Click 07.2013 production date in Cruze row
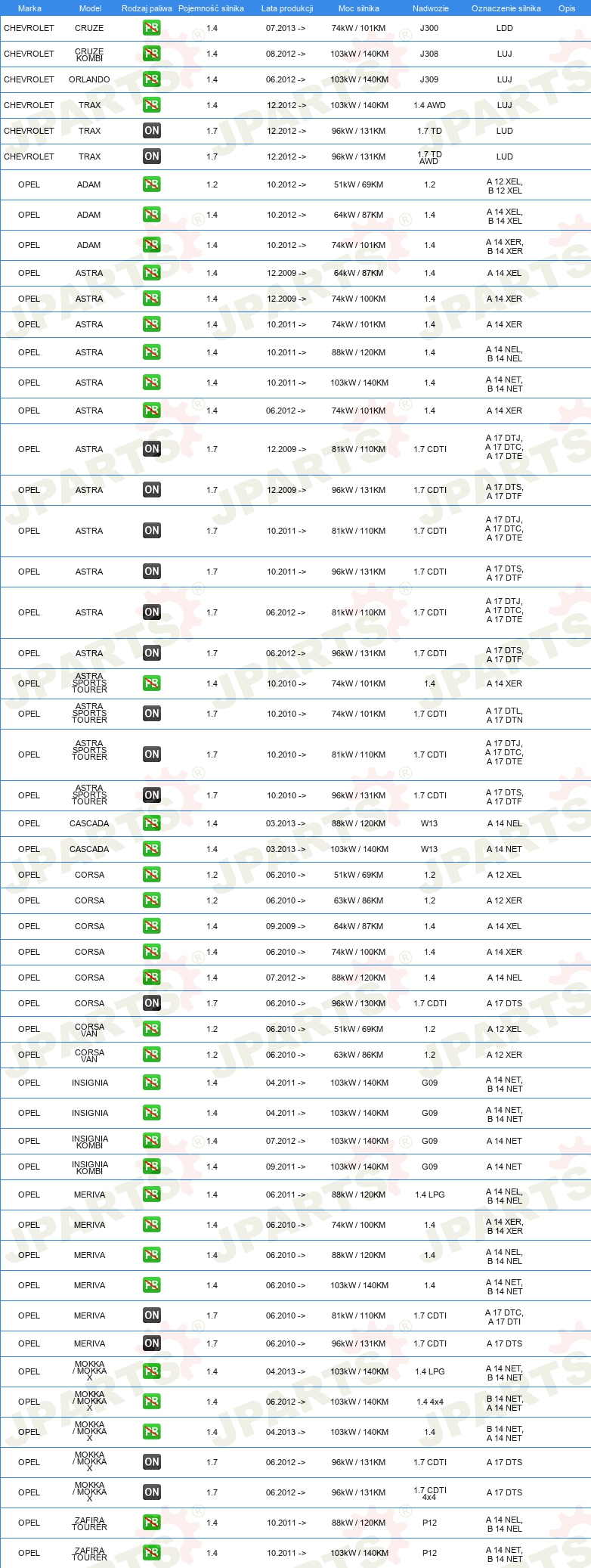591x1568 pixels. [286, 28]
